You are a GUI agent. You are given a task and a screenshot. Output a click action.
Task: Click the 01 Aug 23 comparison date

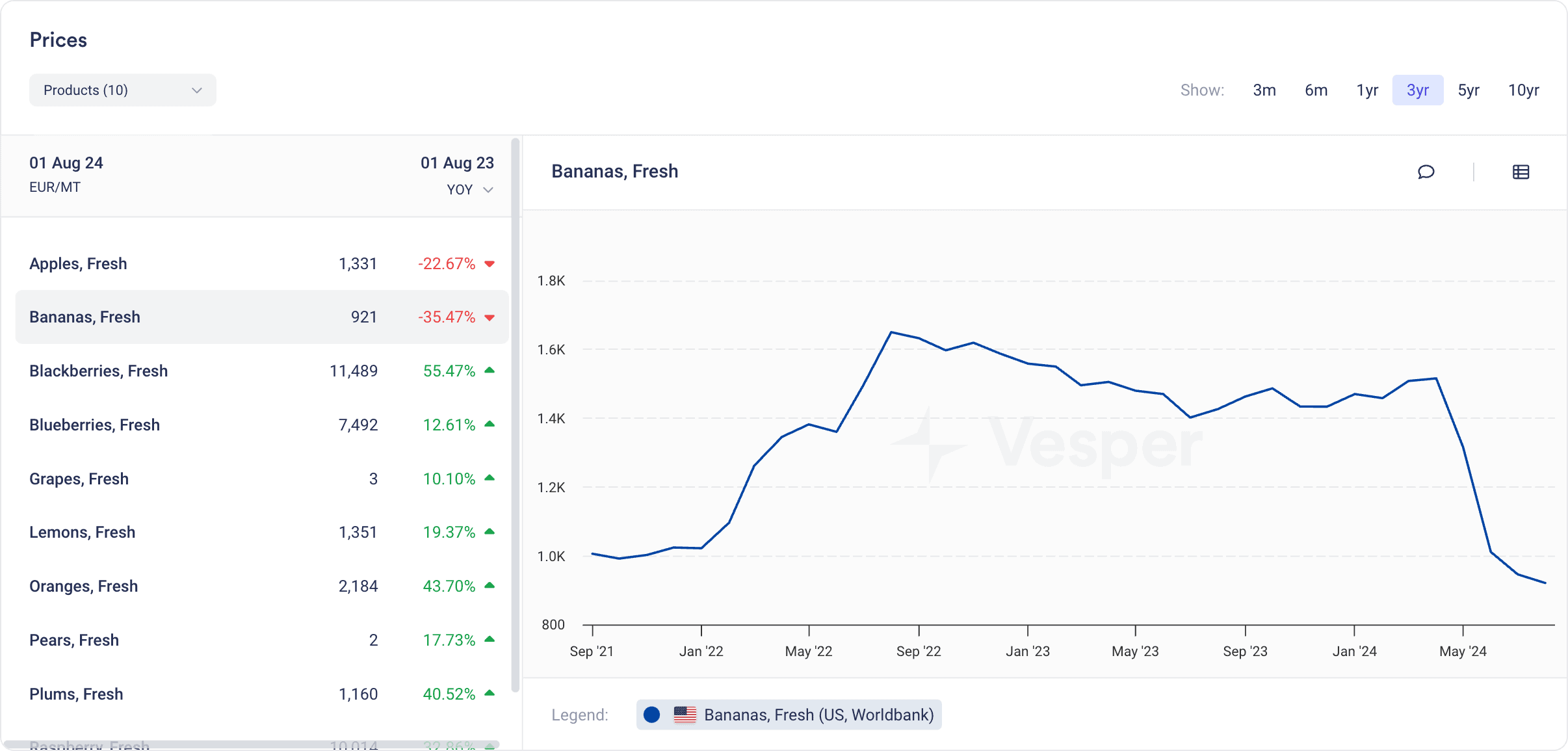click(x=457, y=163)
